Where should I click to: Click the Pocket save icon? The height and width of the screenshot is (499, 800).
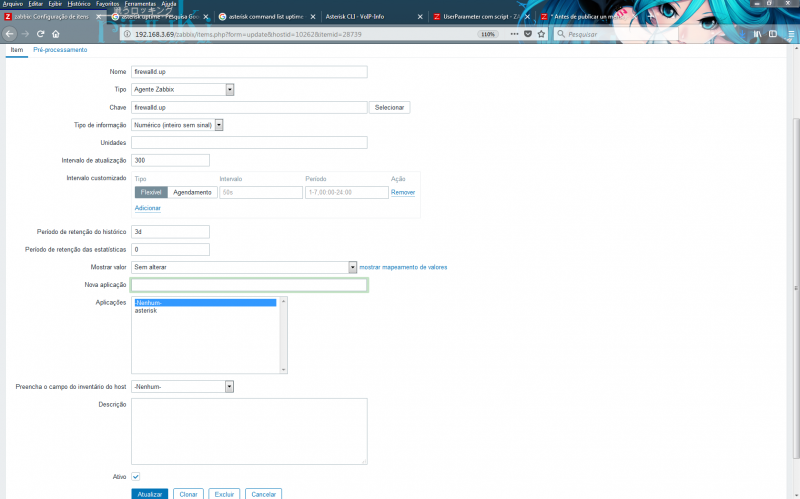[528, 34]
